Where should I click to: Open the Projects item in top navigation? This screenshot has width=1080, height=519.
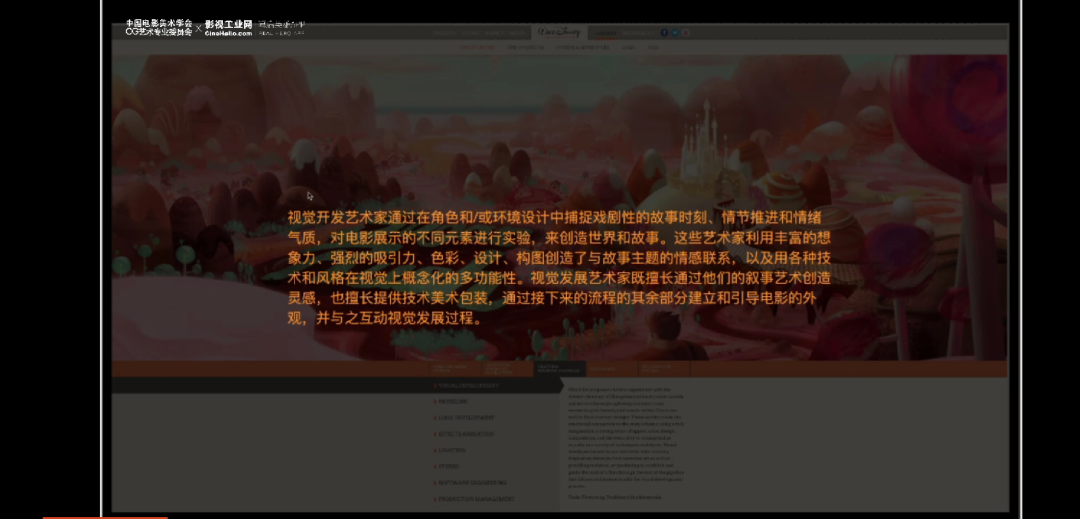pos(444,33)
